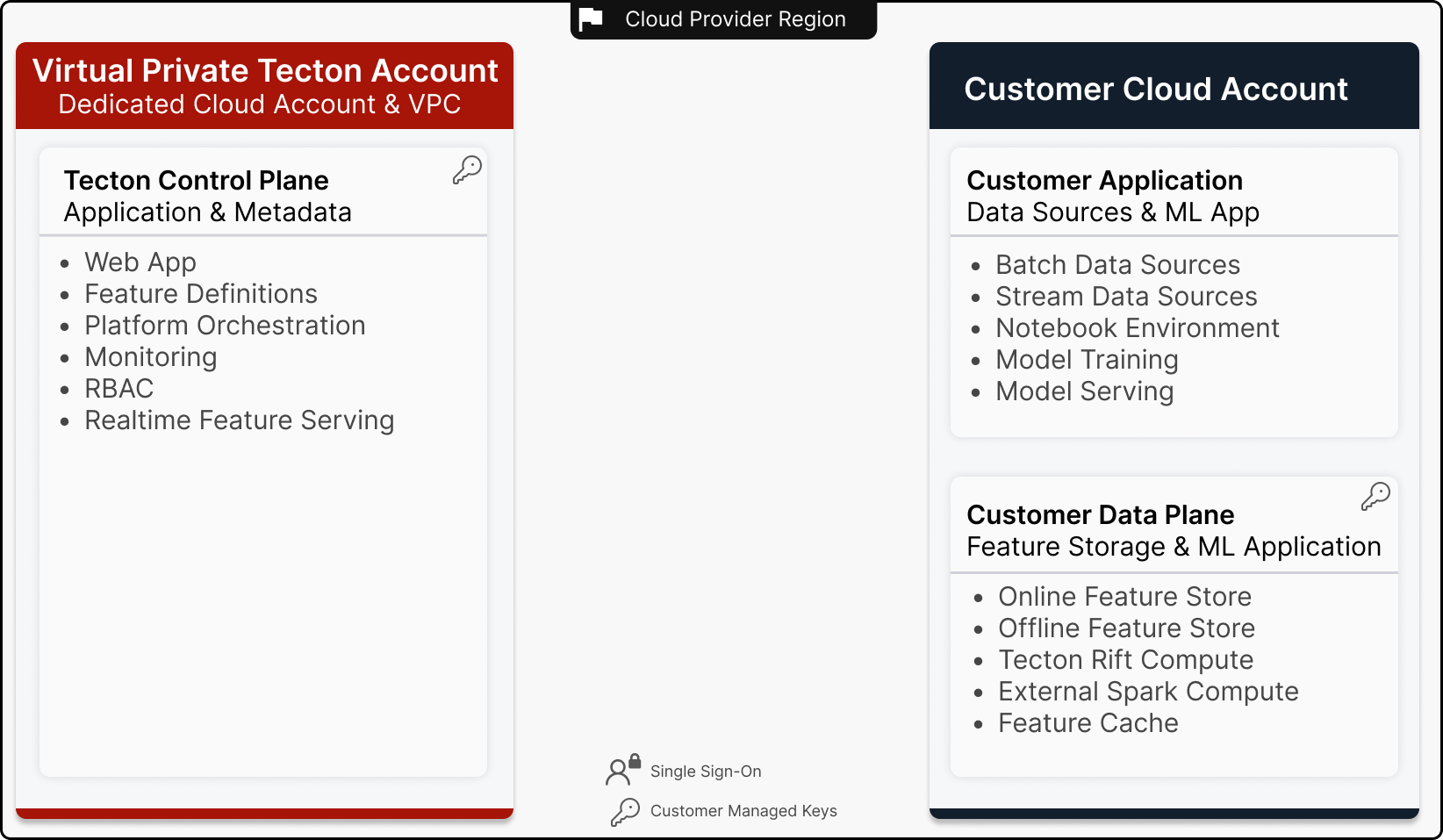Click the Virtual Private Tecton Account heading
The image size is (1443, 840).
(265, 70)
